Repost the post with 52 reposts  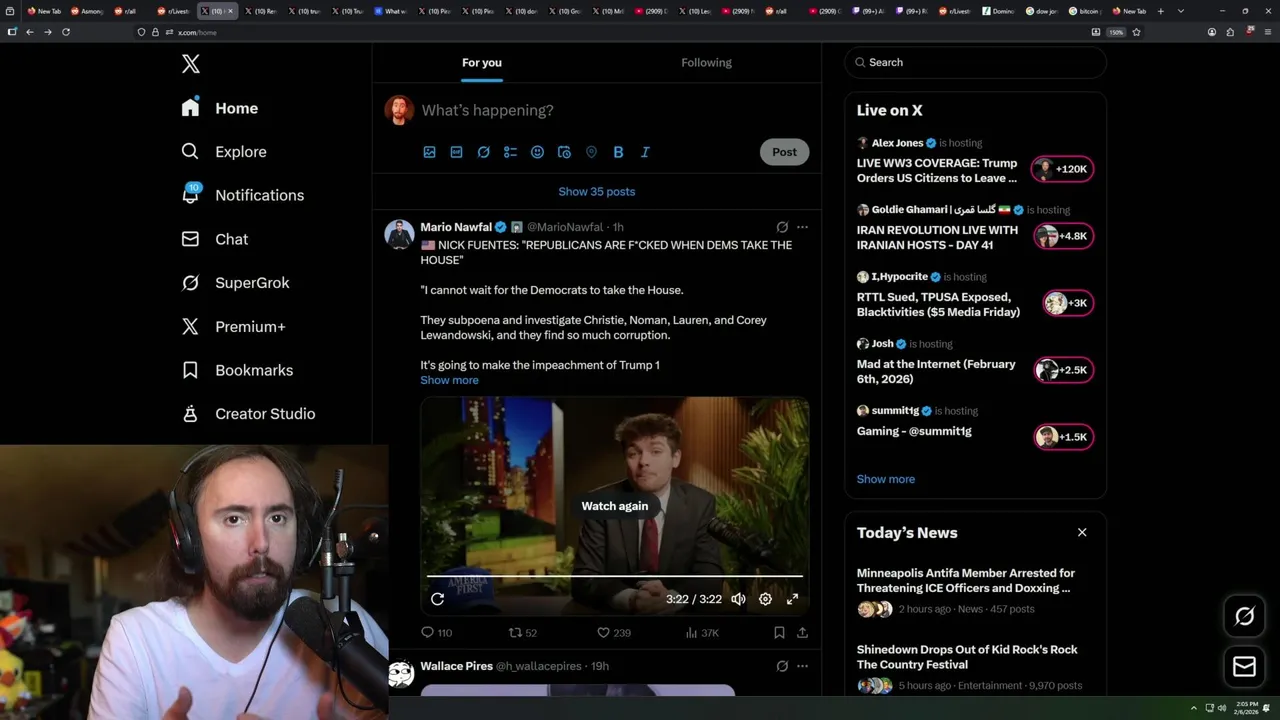point(523,633)
